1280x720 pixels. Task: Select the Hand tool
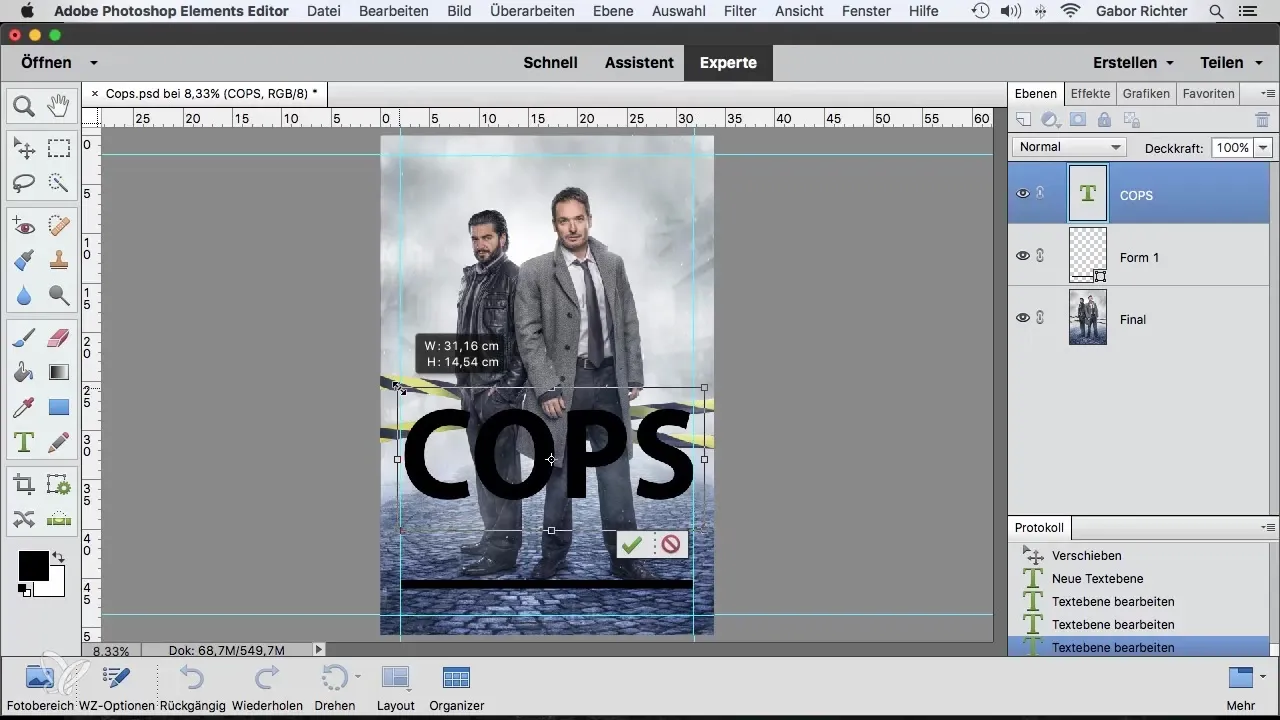click(59, 105)
